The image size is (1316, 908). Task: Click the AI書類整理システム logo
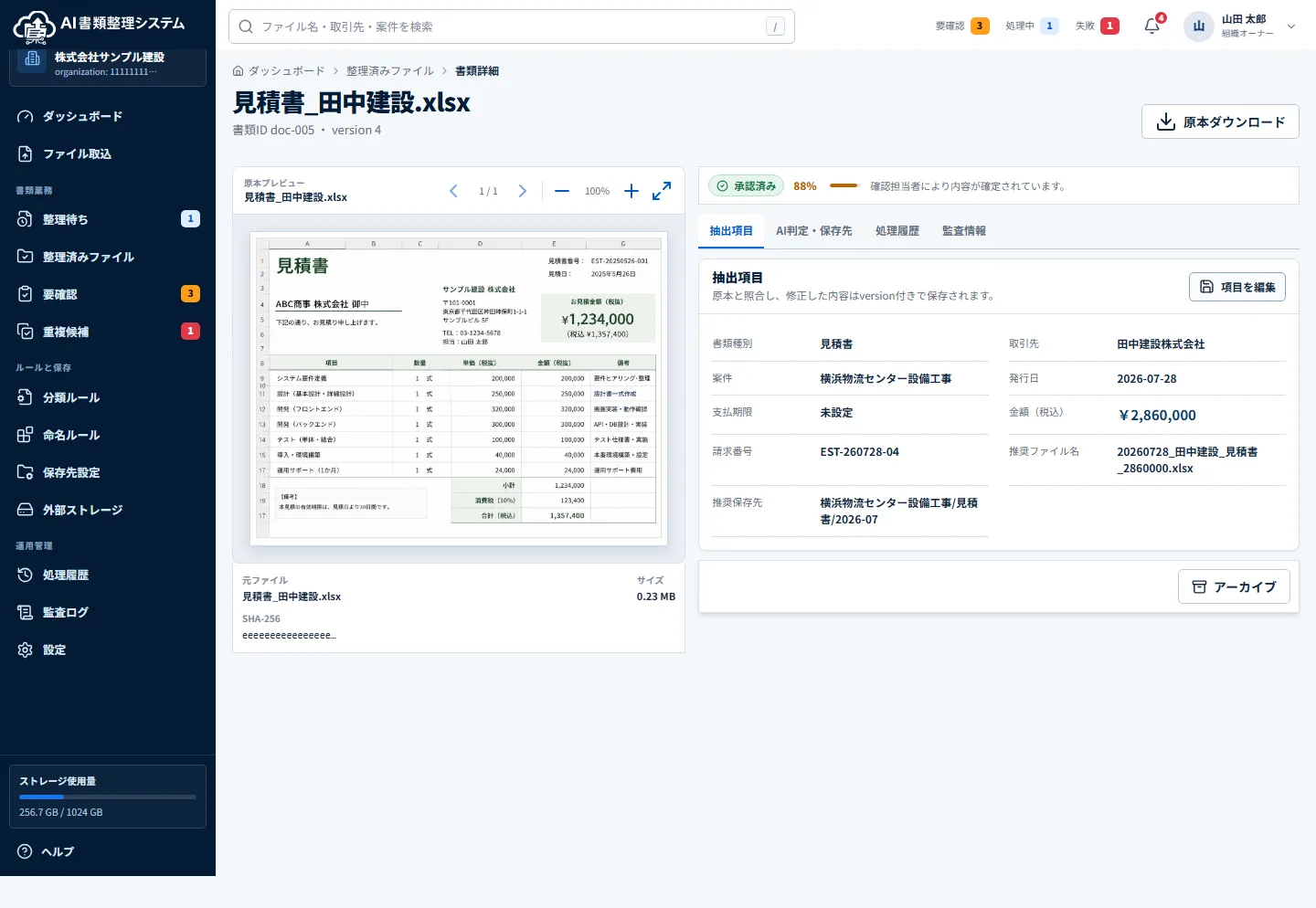click(100, 25)
